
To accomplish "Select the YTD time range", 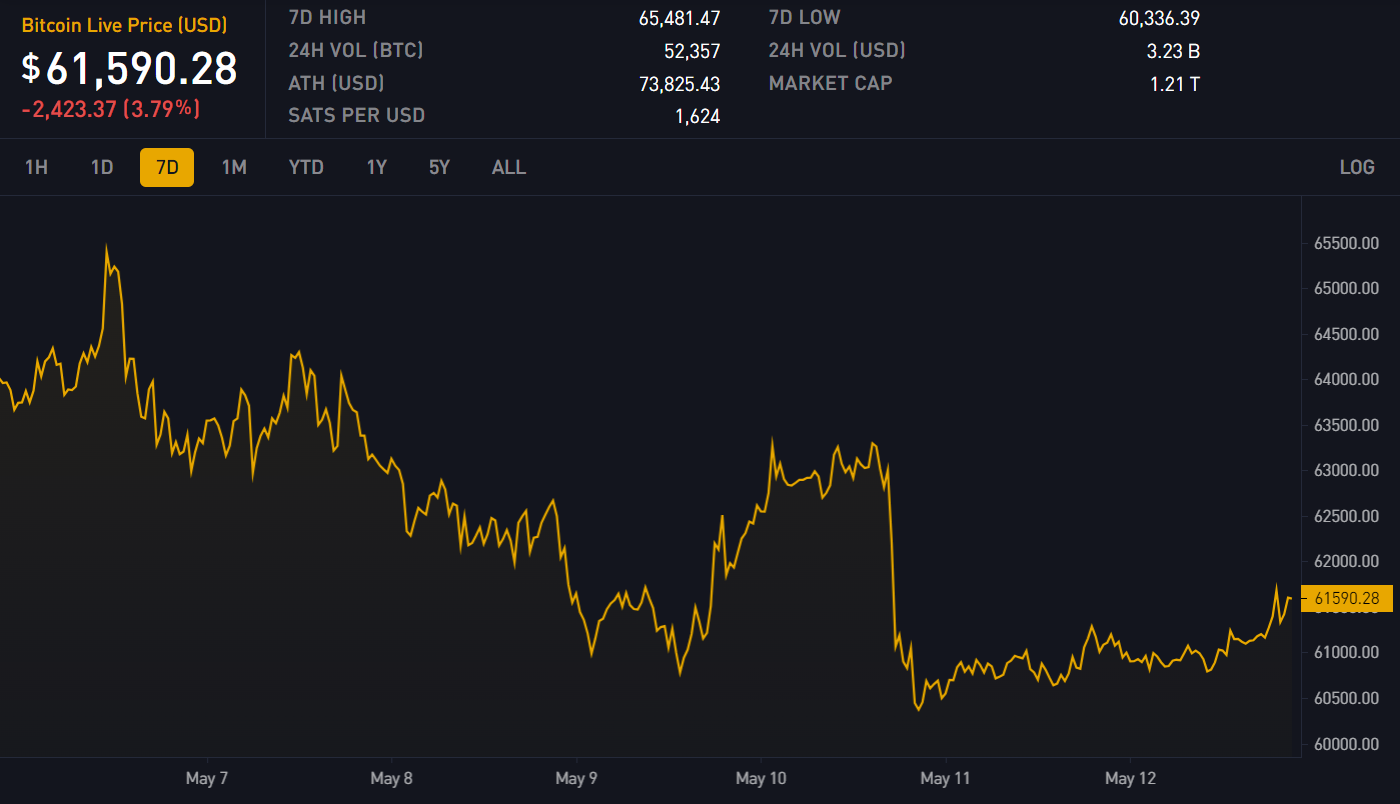I will coord(306,167).
